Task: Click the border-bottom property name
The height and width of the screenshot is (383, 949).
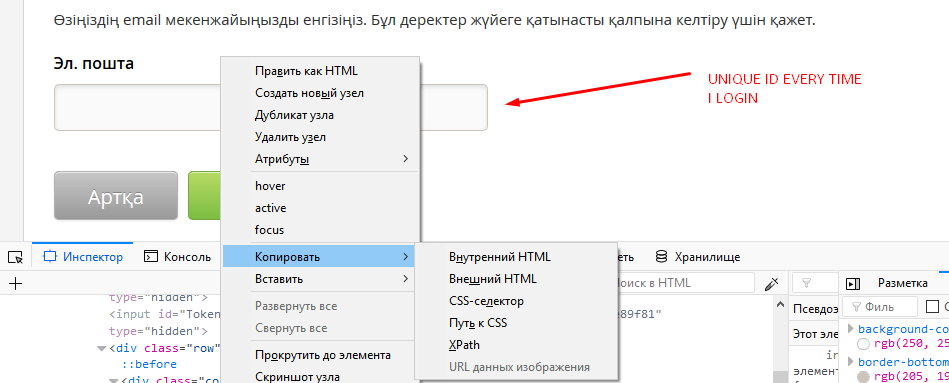Action: coord(903,362)
